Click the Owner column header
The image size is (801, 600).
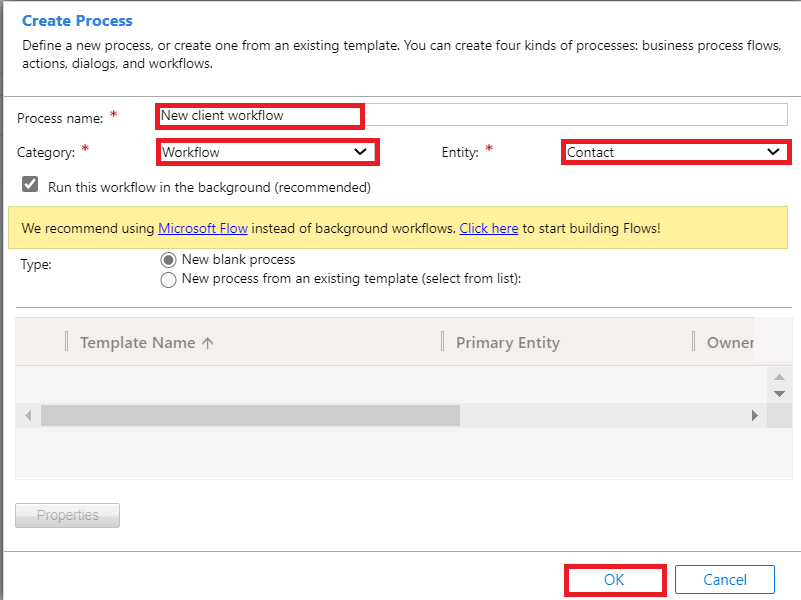coord(730,342)
